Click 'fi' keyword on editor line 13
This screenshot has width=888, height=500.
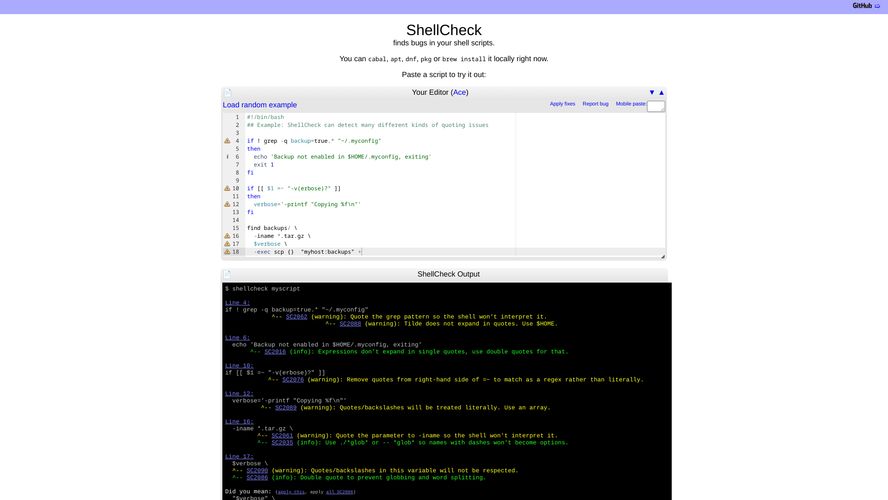pos(250,212)
